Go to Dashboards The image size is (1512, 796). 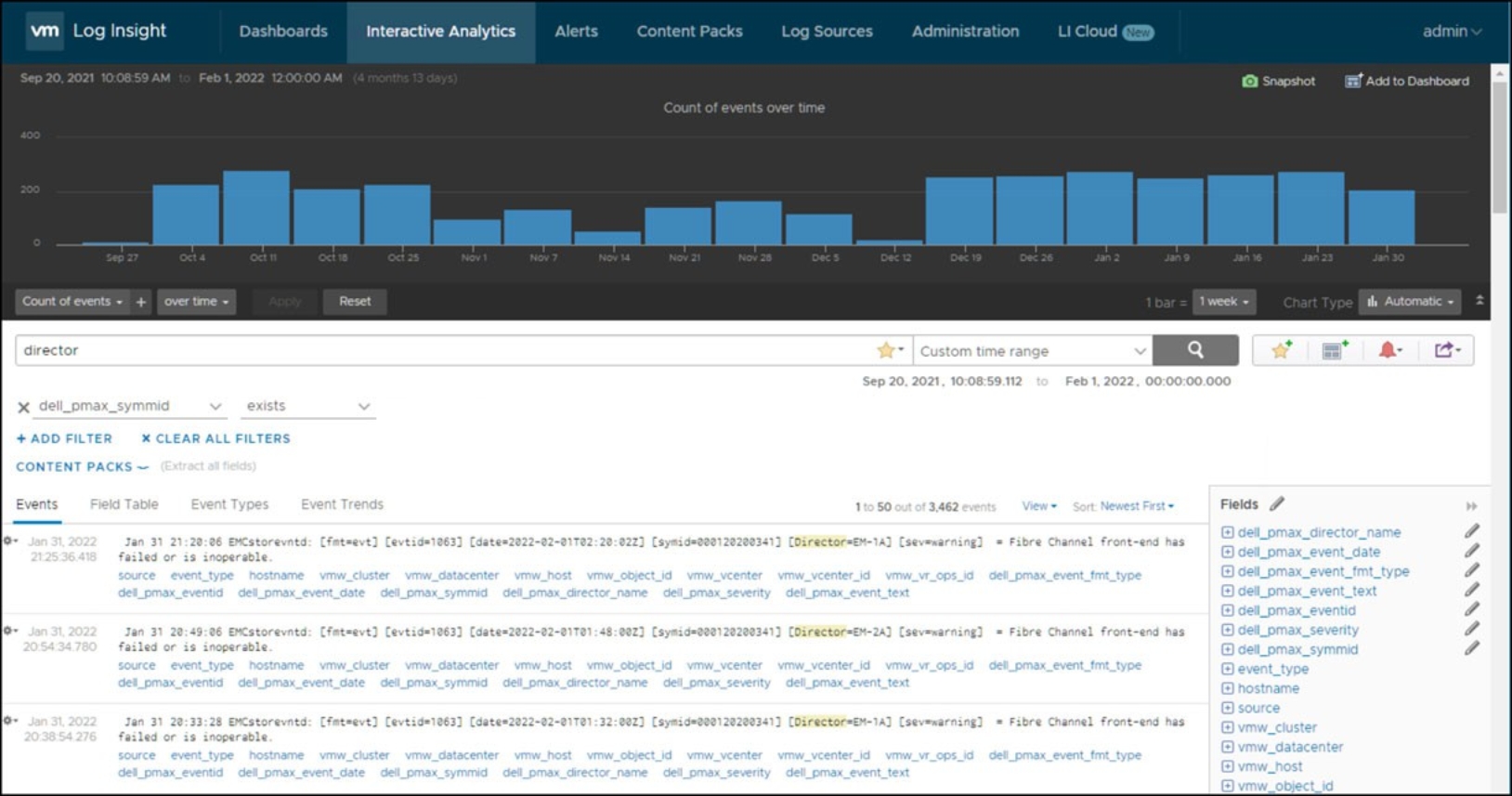pos(283,32)
